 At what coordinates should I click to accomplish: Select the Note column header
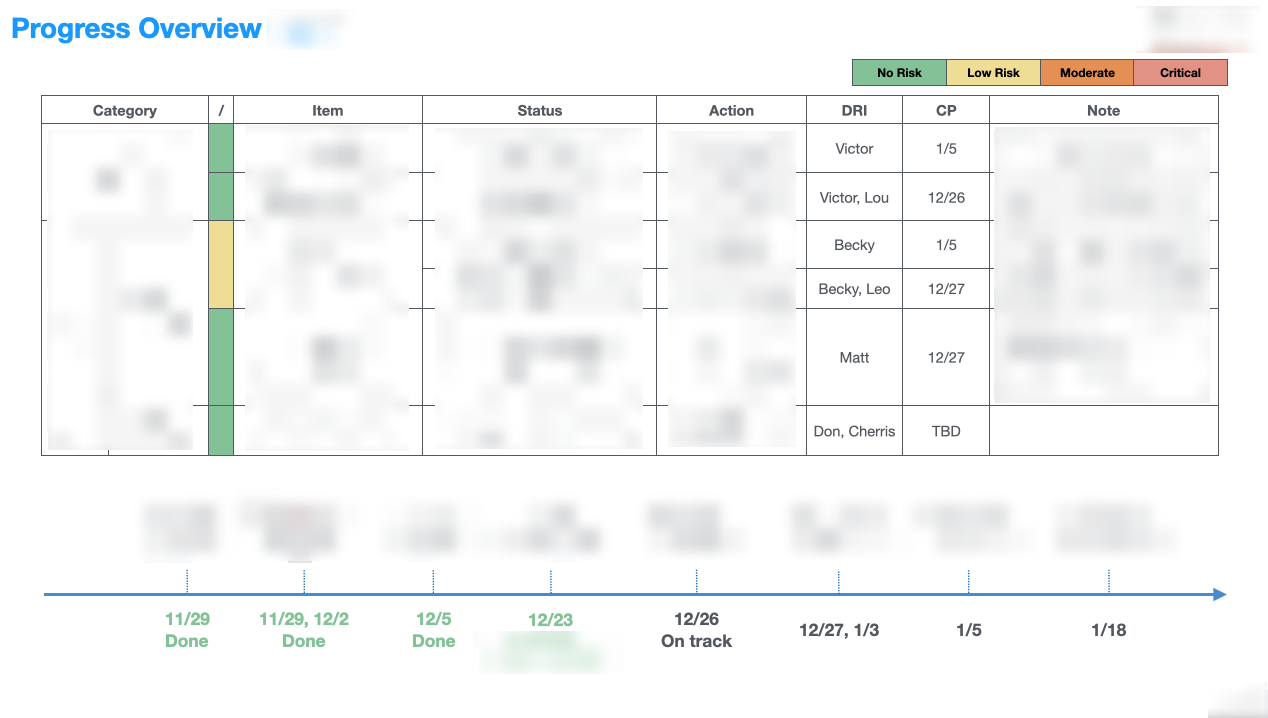pyautogui.click(x=1103, y=111)
